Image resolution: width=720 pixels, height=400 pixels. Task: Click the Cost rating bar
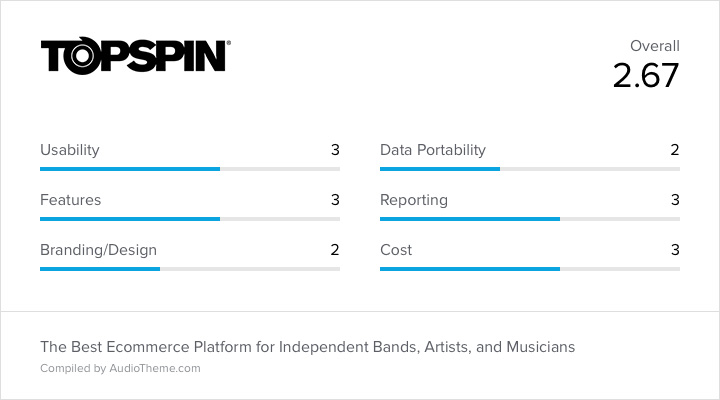click(530, 269)
